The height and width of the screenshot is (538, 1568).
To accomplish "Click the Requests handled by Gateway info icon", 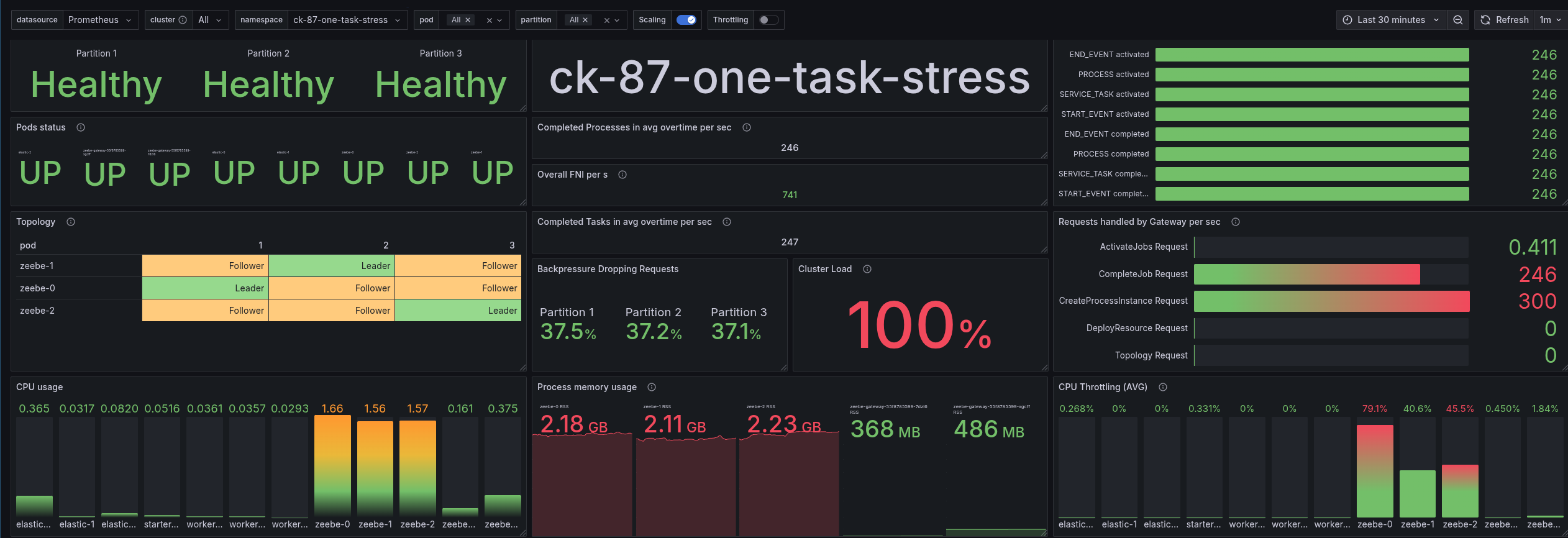I will [x=1236, y=222].
